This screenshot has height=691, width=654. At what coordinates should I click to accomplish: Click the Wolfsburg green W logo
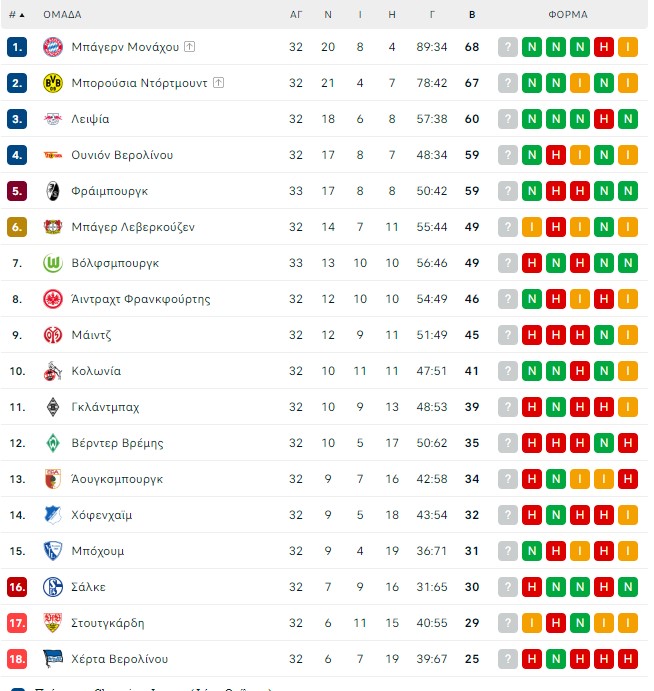pyautogui.click(x=52, y=263)
